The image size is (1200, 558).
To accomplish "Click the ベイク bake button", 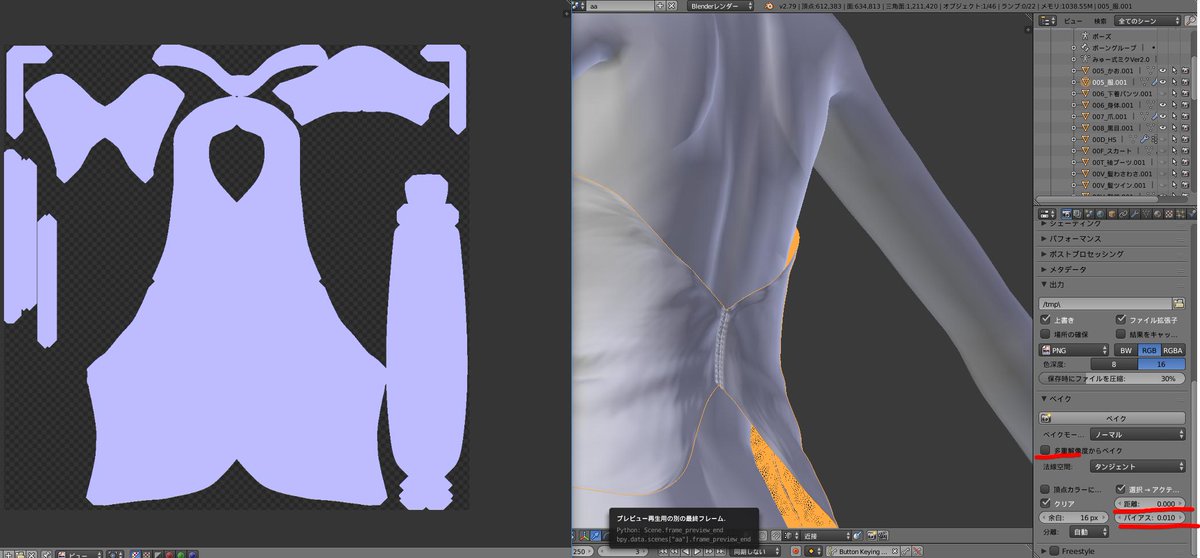I will click(1114, 418).
